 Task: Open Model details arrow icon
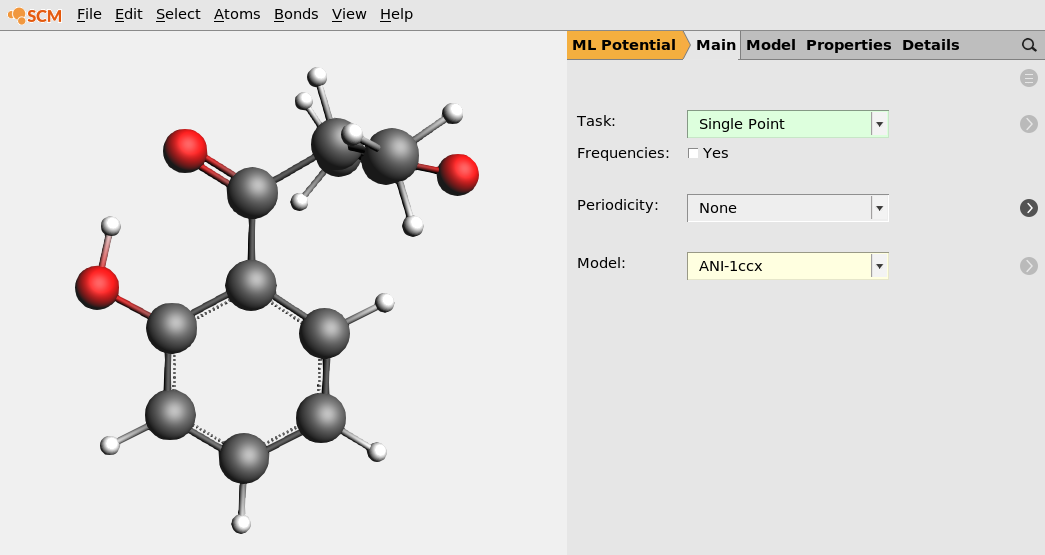click(1028, 266)
